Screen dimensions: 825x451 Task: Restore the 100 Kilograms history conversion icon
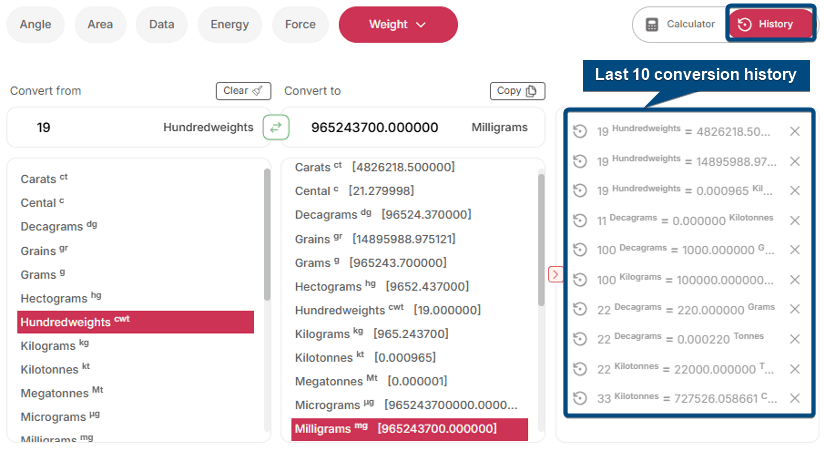tap(580, 279)
